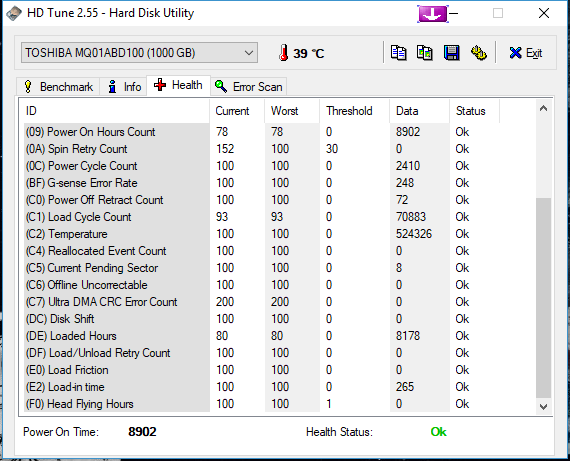Open the TOSHIBA MQ01ABD100 drive dropdown
Screen dimensions: 570x461
point(140,53)
